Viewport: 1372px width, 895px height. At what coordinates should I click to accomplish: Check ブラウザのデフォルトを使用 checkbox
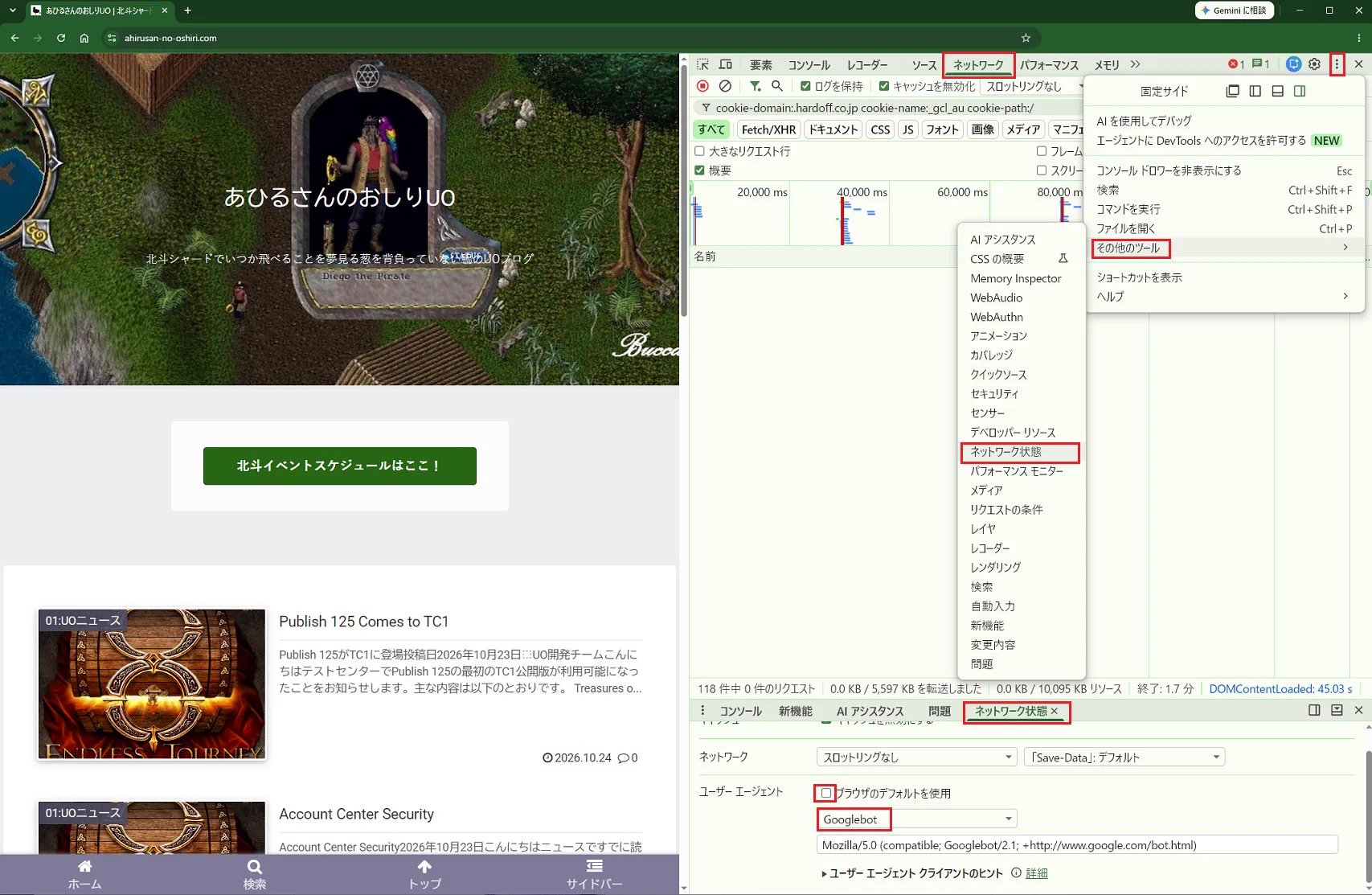click(x=825, y=793)
